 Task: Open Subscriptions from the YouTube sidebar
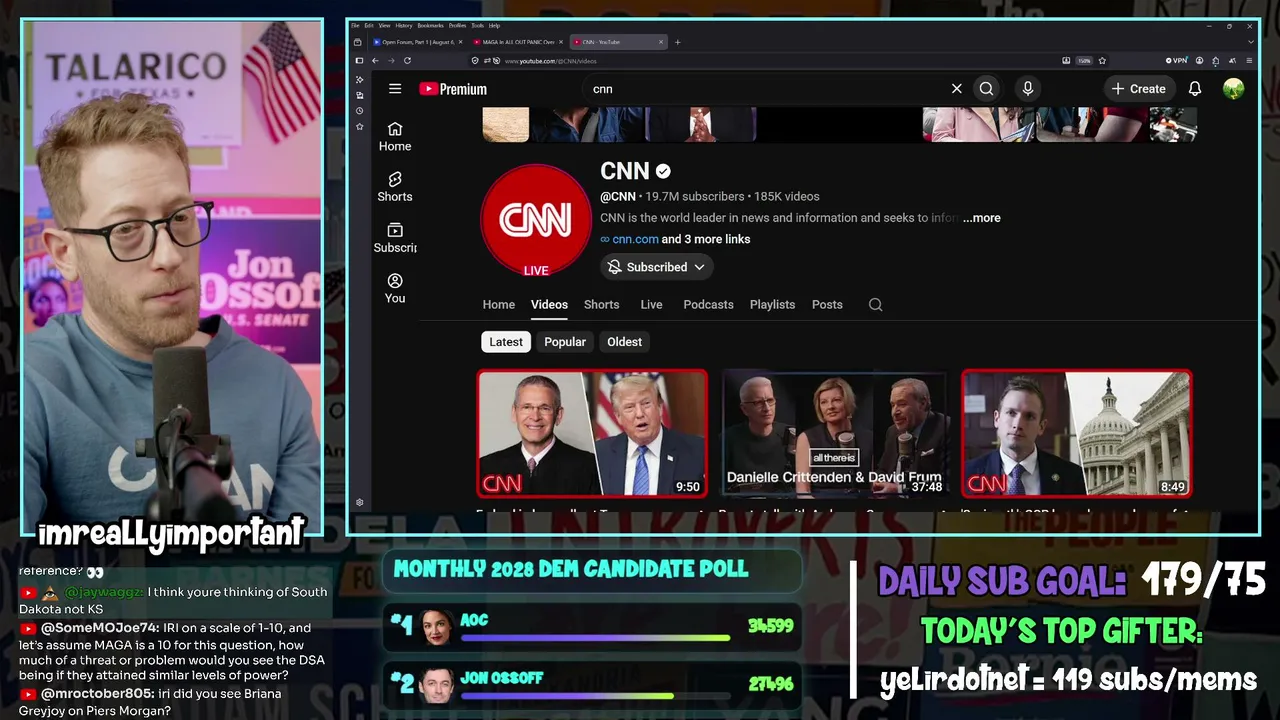395,238
